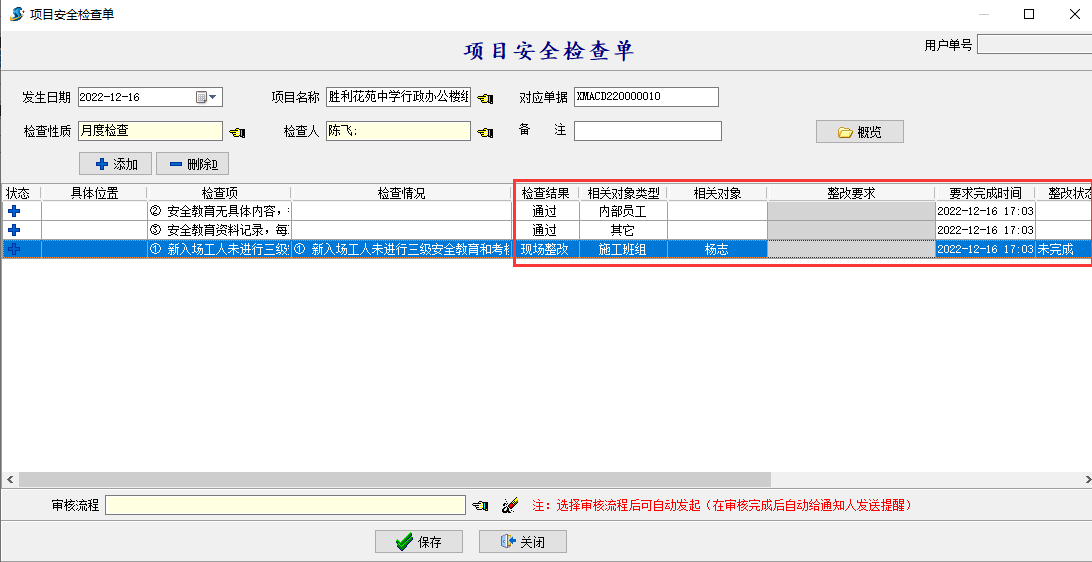Click into the 备注 input field
1092x562 pixels.
tap(647, 131)
